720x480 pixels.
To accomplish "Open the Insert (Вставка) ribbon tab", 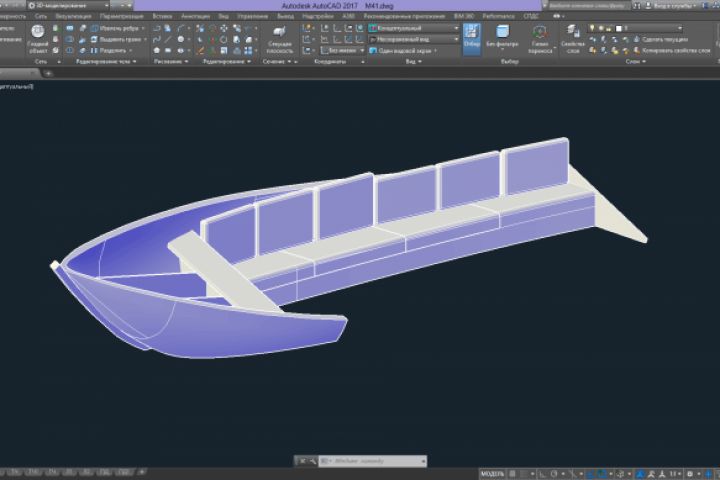I will 162,16.
